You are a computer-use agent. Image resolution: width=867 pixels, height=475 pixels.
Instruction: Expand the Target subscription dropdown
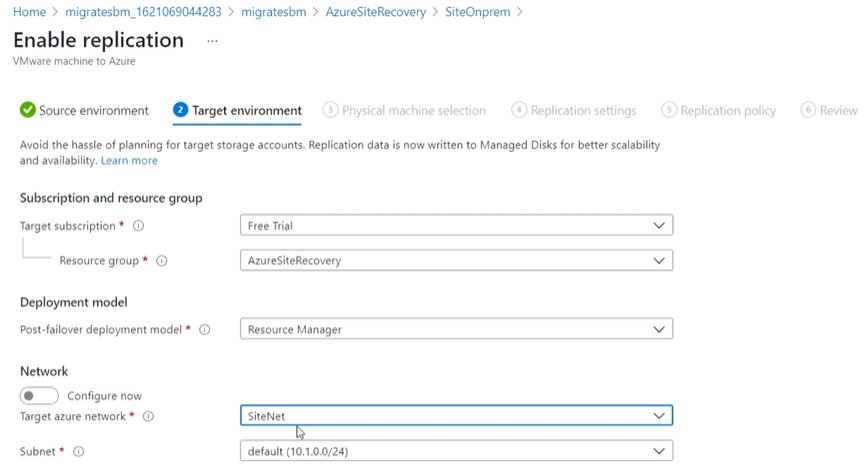(x=456, y=225)
